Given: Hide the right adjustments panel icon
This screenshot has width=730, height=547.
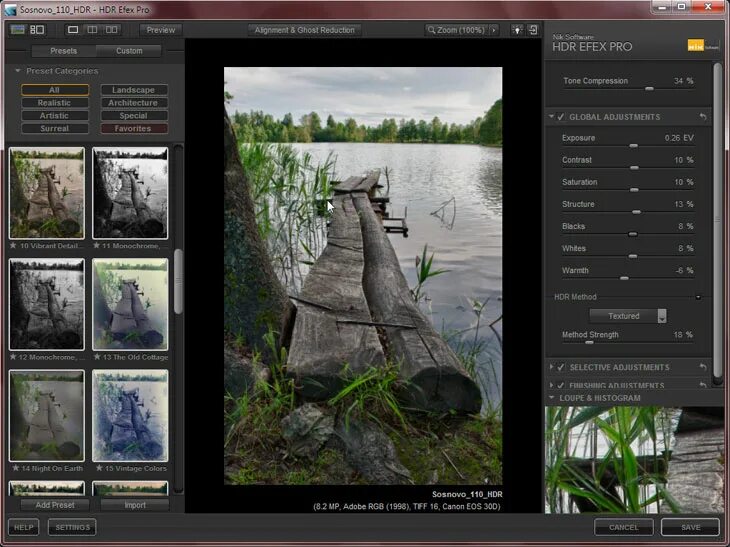Looking at the screenshot, I should (533, 30).
